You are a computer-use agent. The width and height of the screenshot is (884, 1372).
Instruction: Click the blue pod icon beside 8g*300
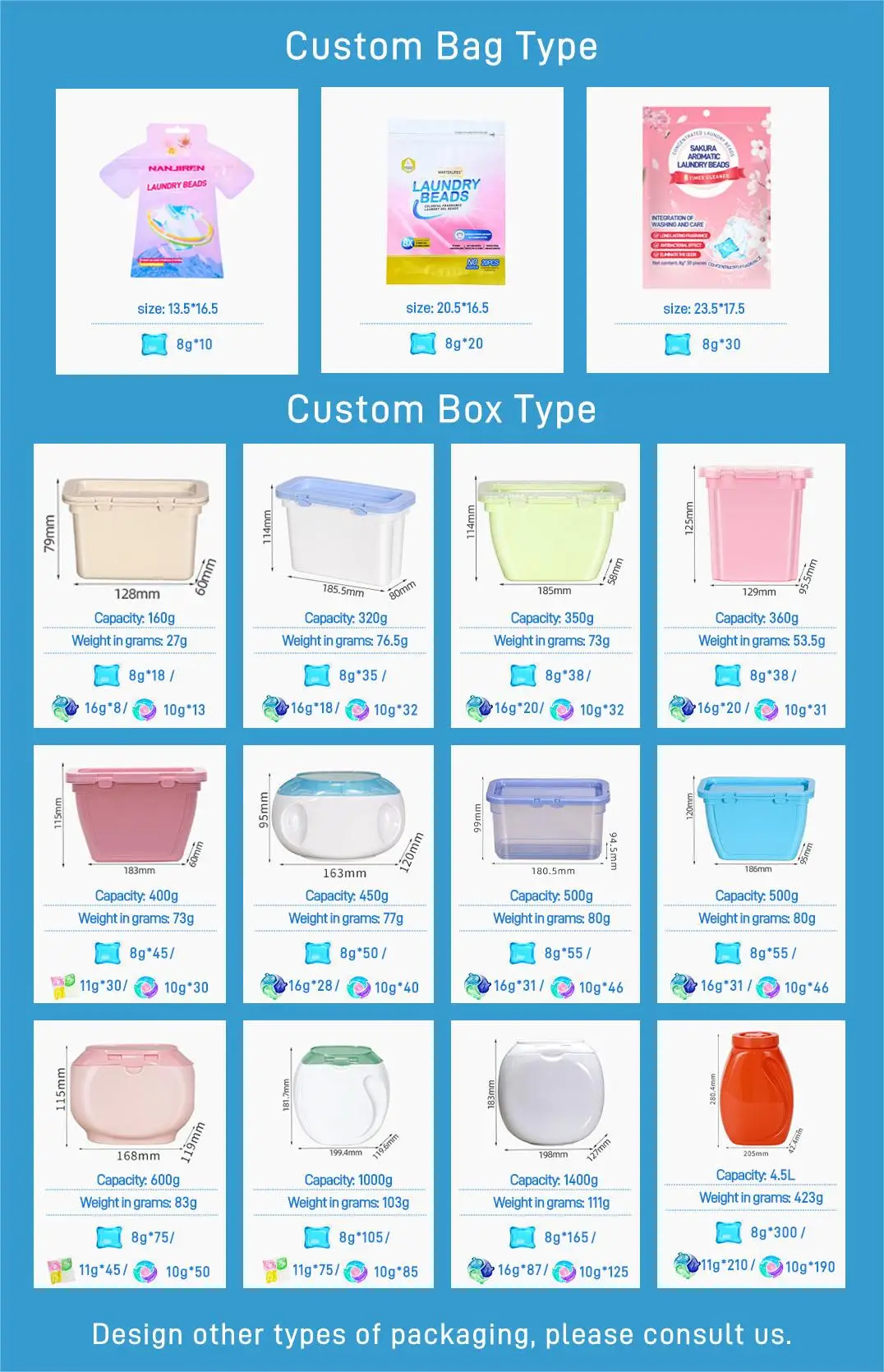click(x=729, y=1232)
